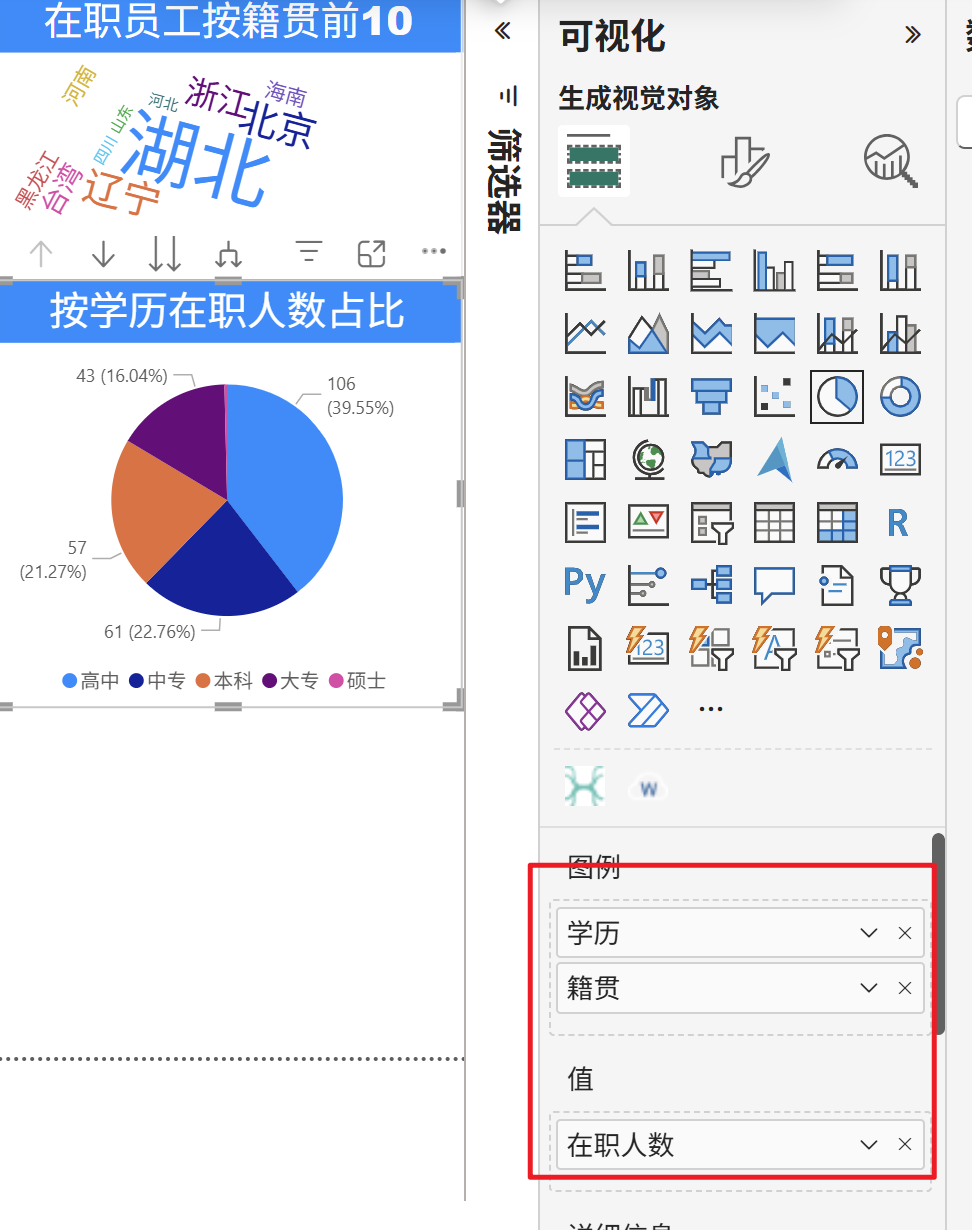The width and height of the screenshot is (972, 1230).
Task: Choose the gauge visual icon
Action: click(836, 459)
